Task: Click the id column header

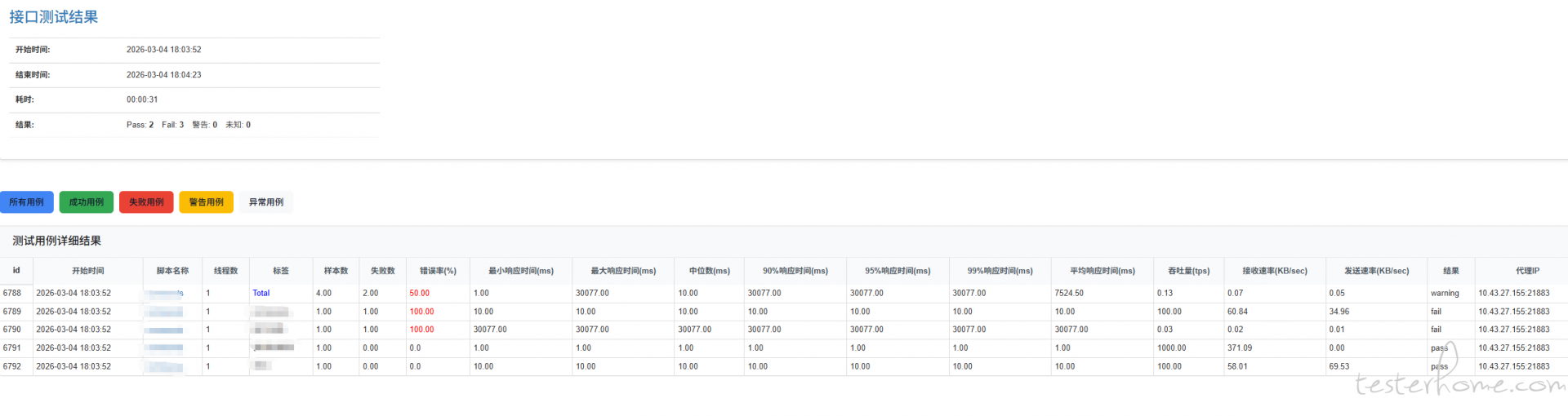Action: 16,271
